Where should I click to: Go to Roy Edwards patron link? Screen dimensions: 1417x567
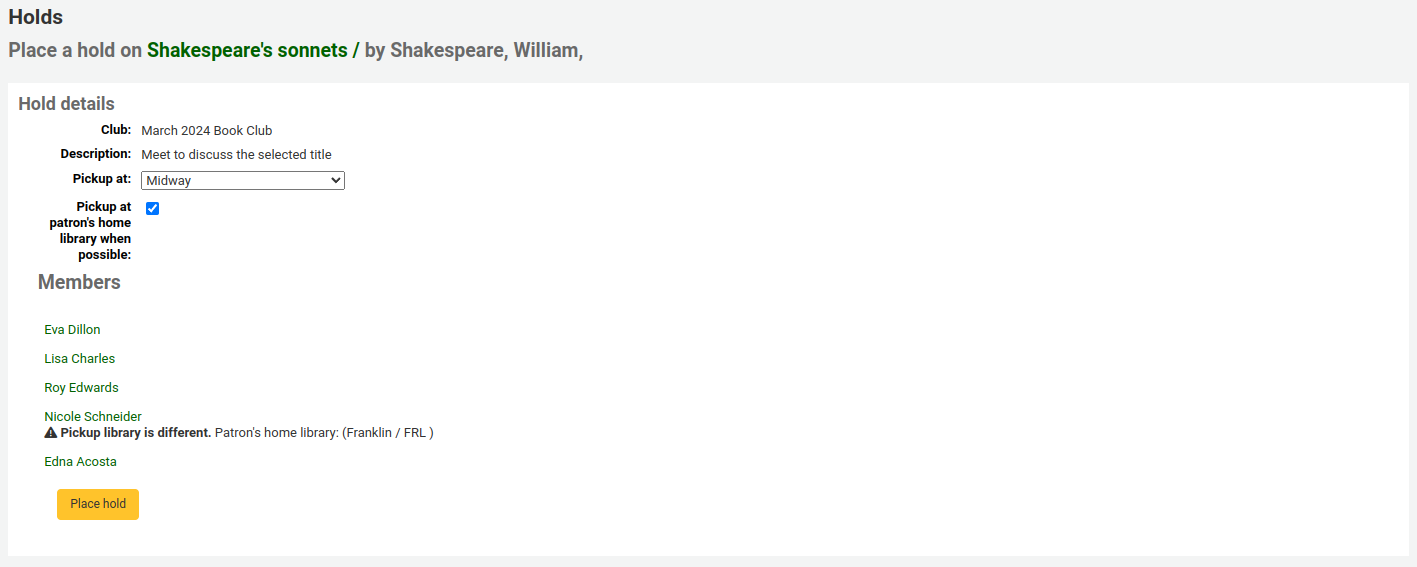(81, 388)
